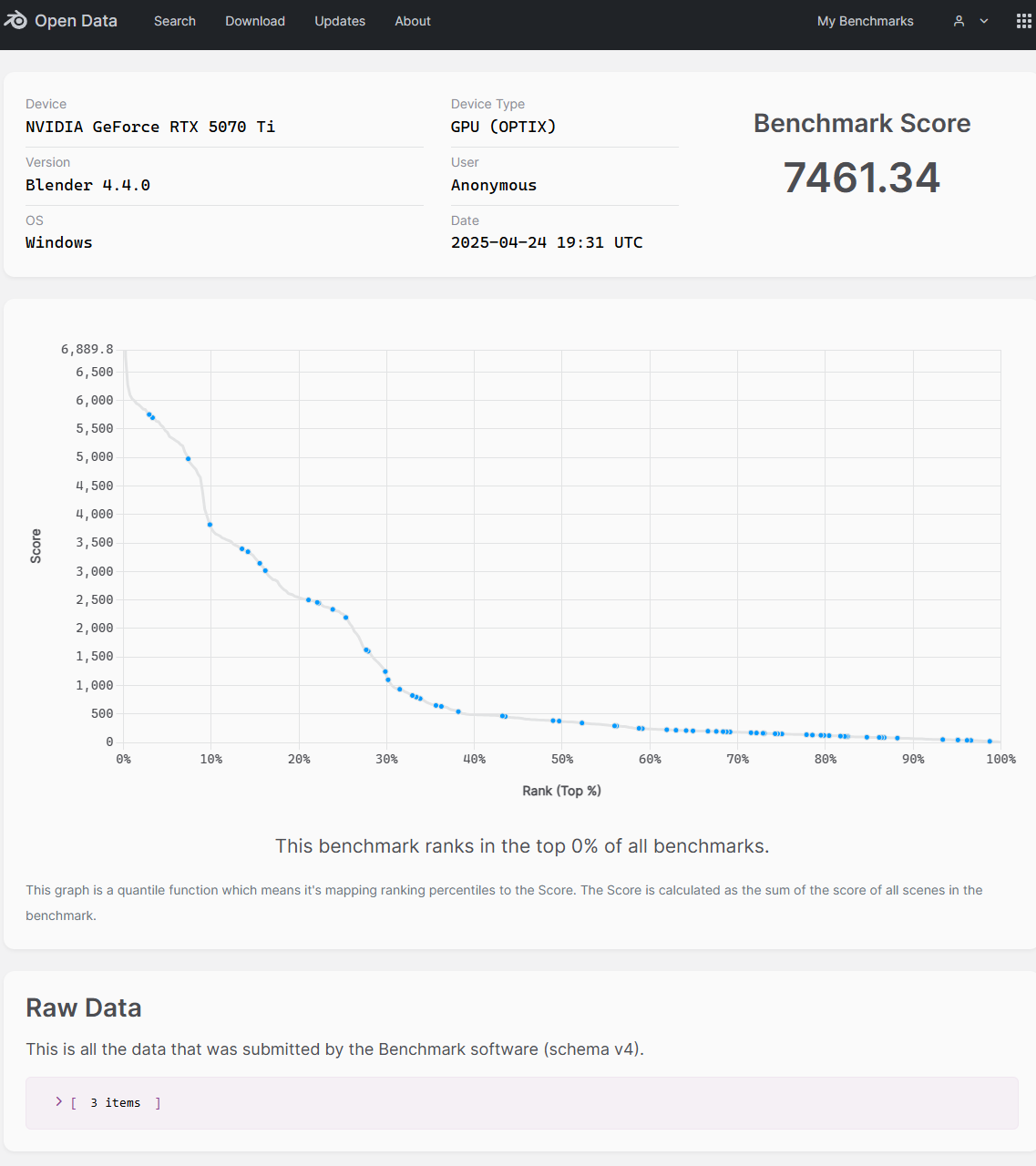Click the Score axis title
1036x1166 pixels.
coord(36,546)
